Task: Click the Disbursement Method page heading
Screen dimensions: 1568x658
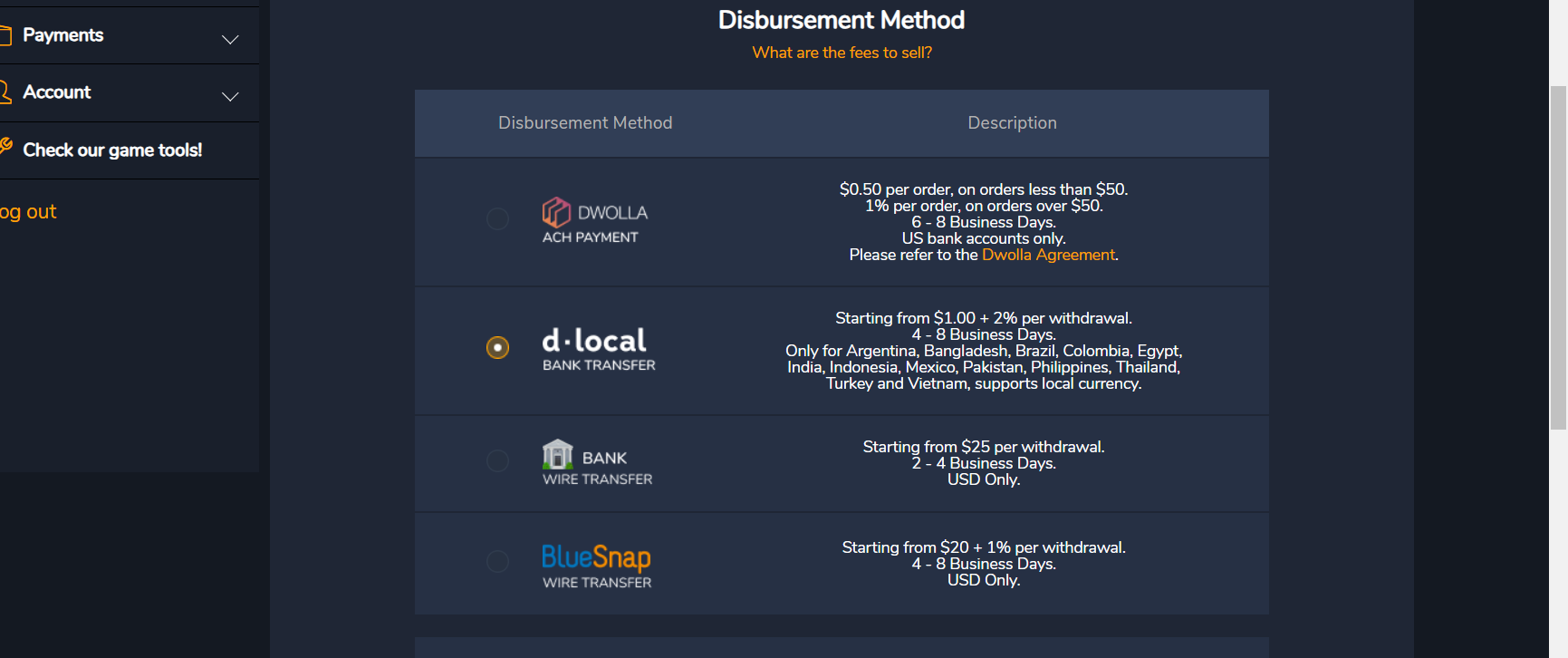Action: pos(842,20)
